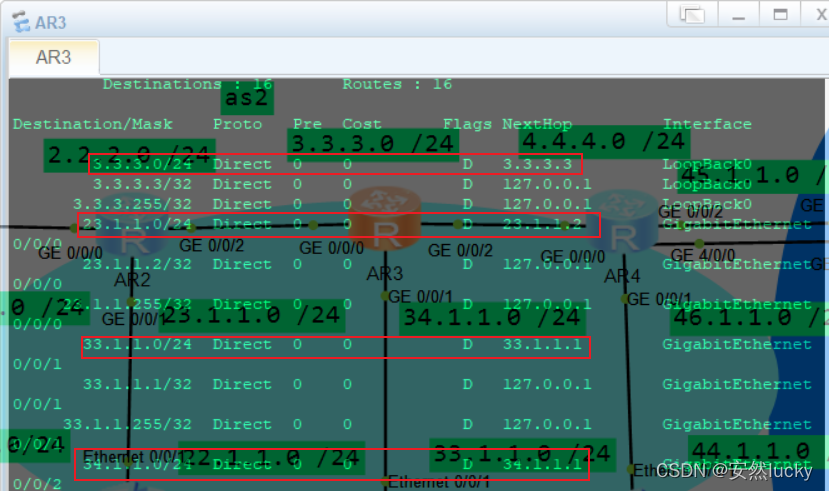
Task: Click the green '3.3.3.0 /24' topology label
Action: [x=373, y=143]
